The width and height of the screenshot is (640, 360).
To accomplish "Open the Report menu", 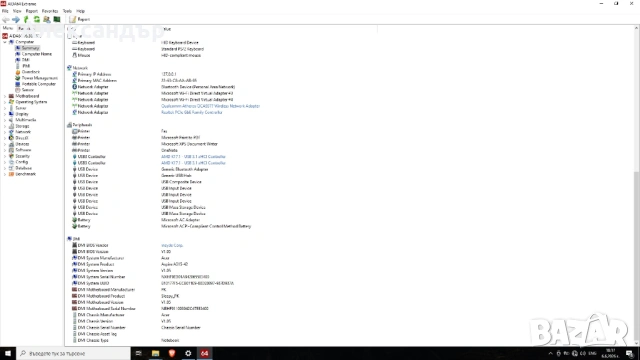I will [31, 11].
